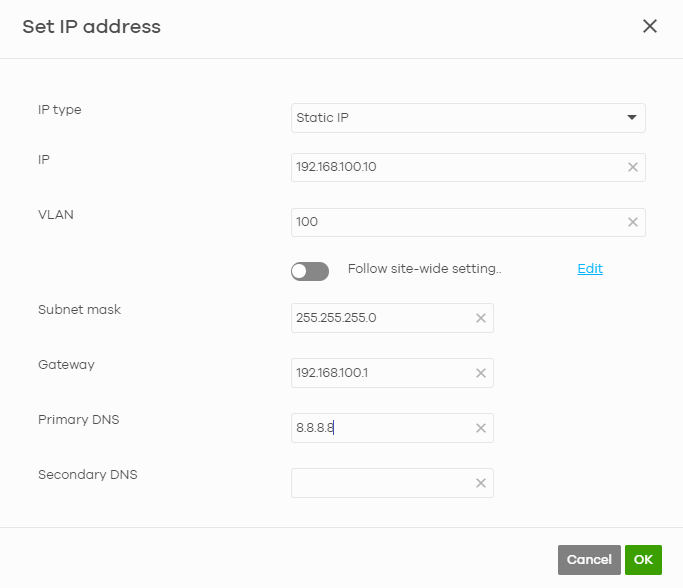683x588 pixels.
Task: Clear the IP field with its X icon
Action: pyautogui.click(x=632, y=167)
